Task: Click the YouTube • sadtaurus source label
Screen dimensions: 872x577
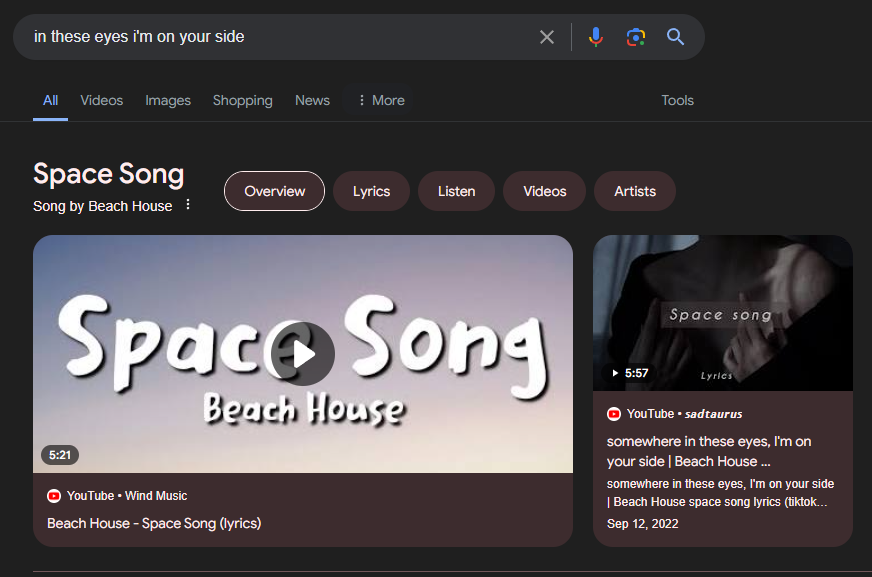Action: click(685, 414)
